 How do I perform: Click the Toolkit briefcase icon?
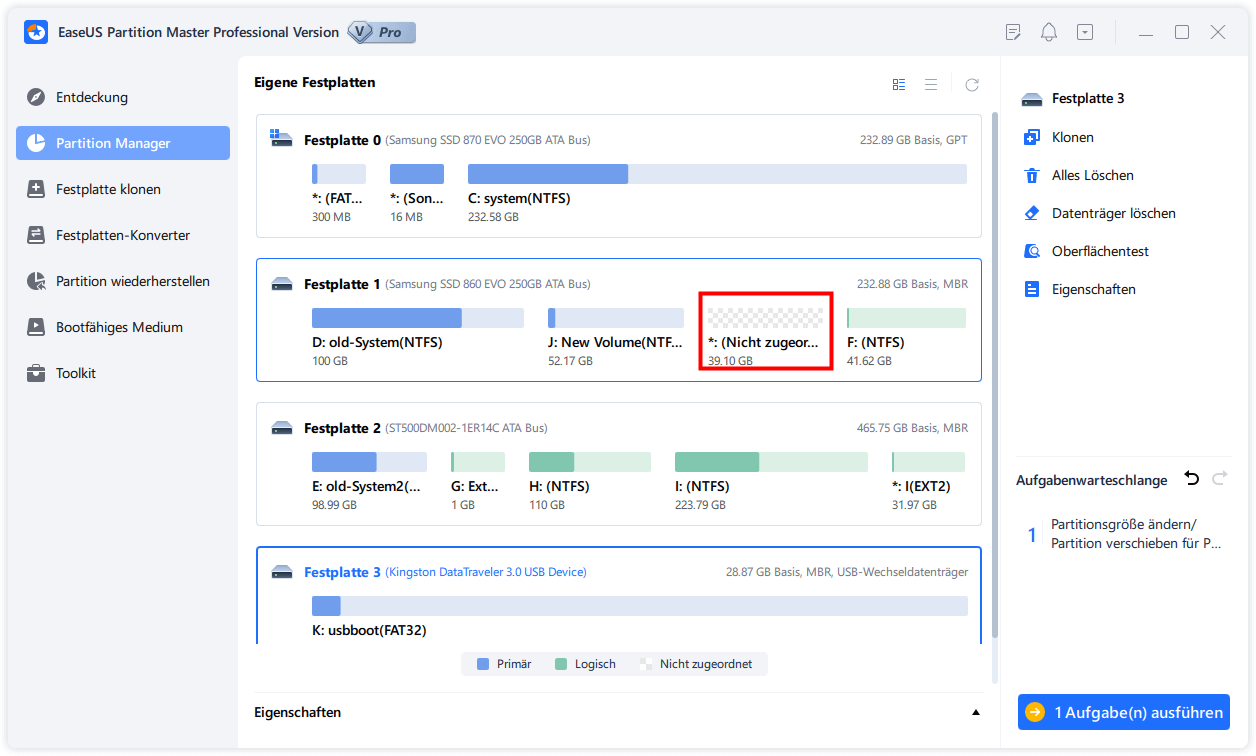(36, 373)
